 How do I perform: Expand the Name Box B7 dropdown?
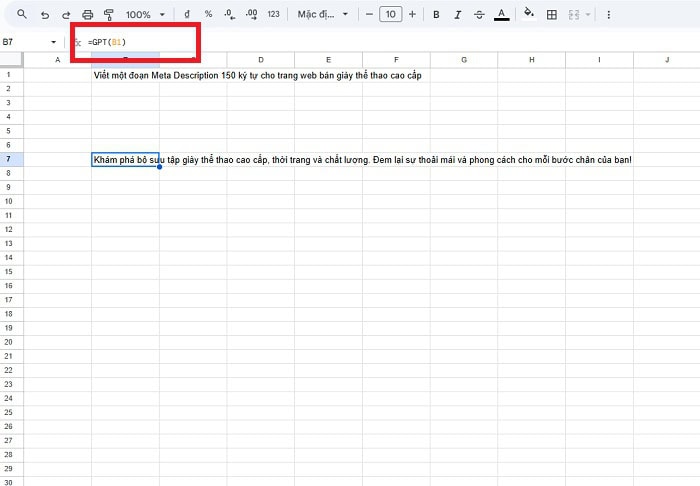[54, 42]
